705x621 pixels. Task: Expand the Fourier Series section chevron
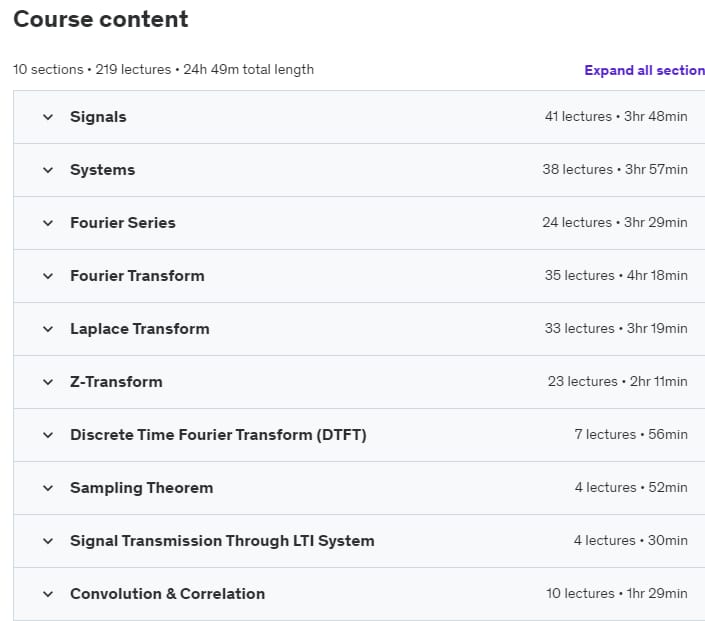(48, 223)
